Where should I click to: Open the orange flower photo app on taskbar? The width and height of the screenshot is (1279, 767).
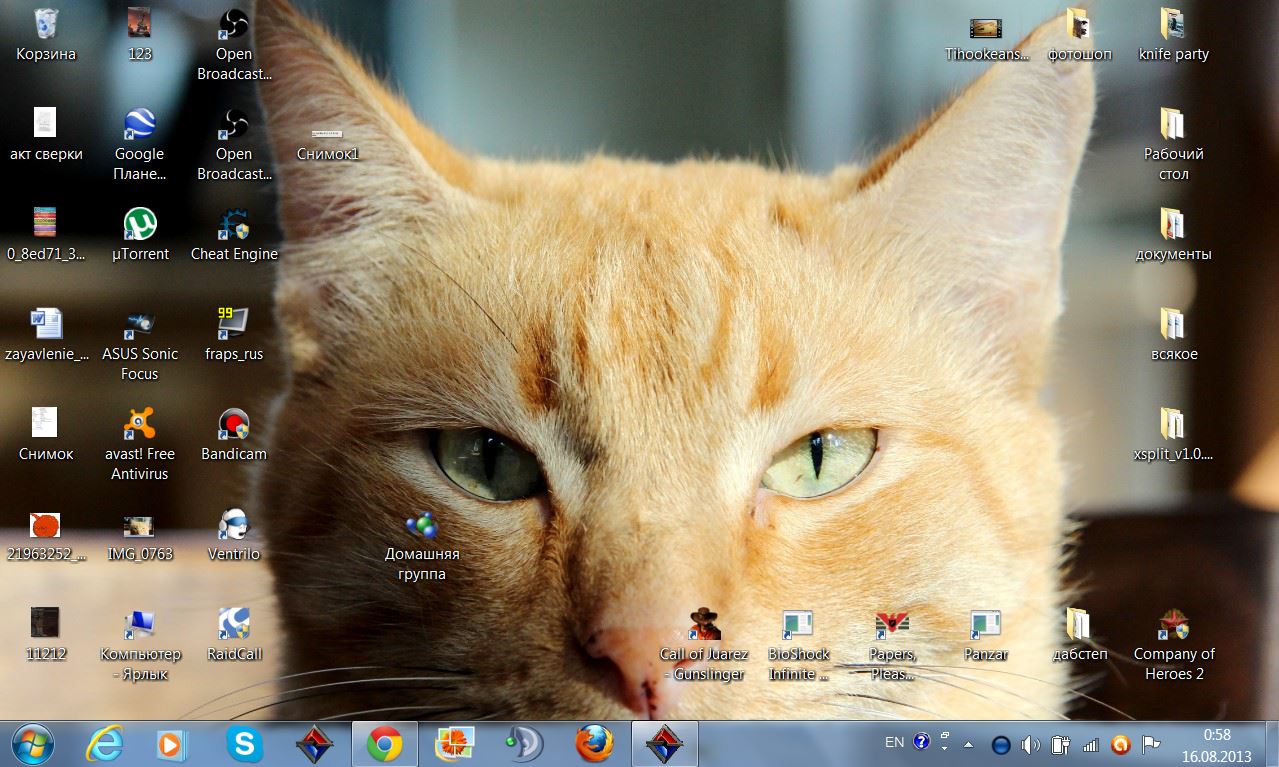coord(454,743)
